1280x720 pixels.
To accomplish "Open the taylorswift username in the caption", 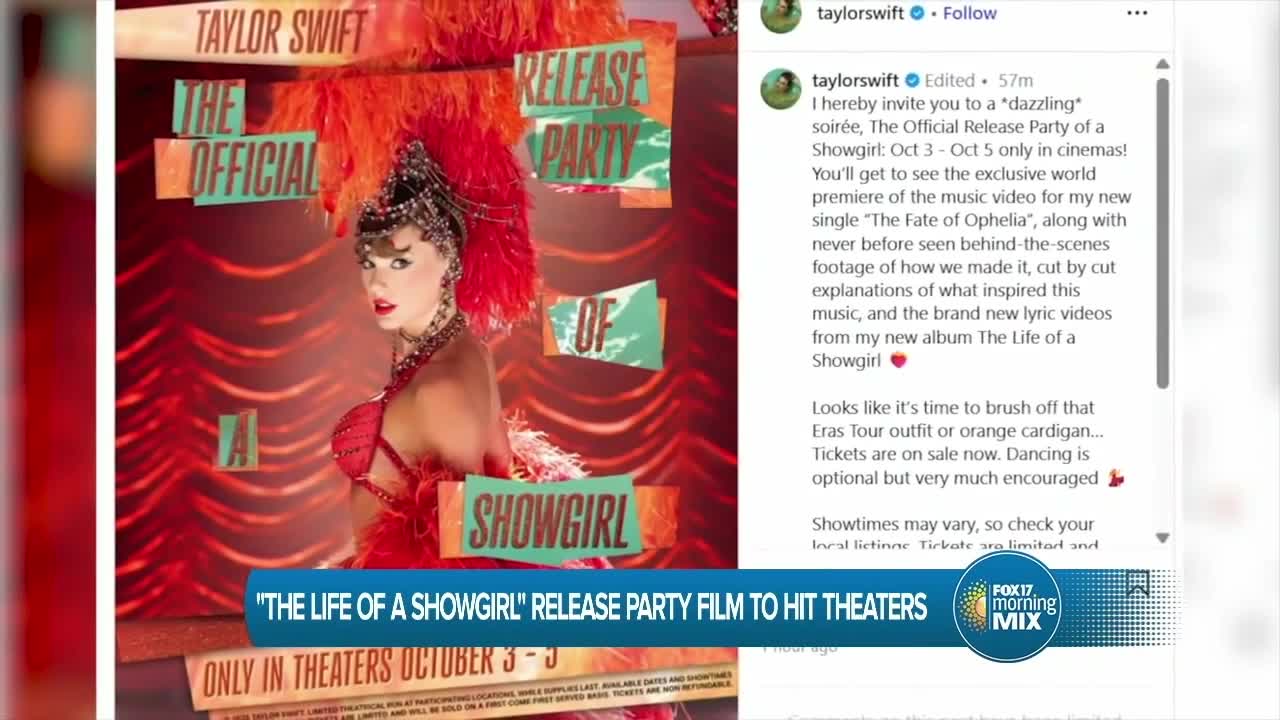I will pos(855,81).
